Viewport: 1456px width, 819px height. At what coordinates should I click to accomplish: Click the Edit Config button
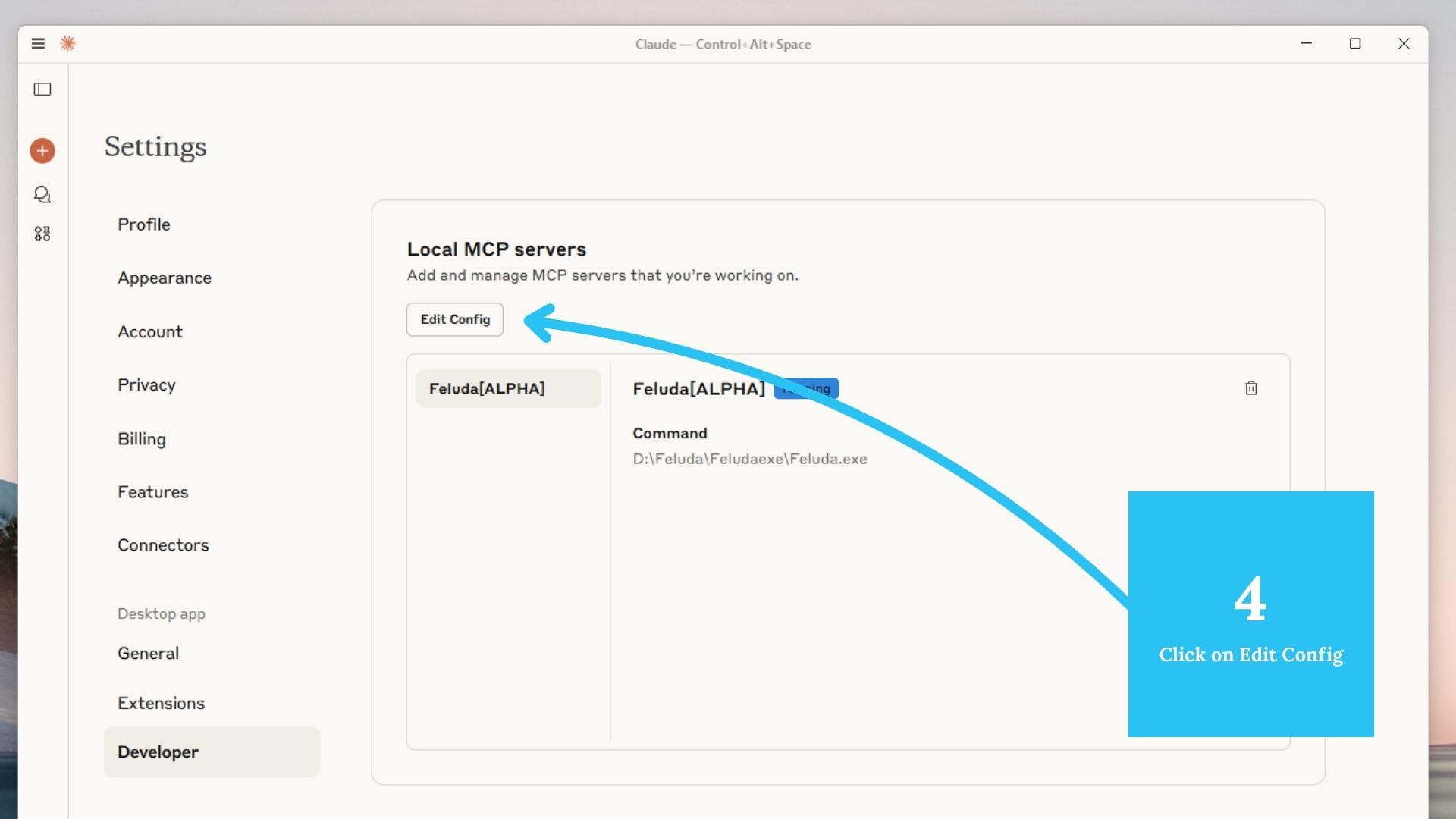[453, 319]
